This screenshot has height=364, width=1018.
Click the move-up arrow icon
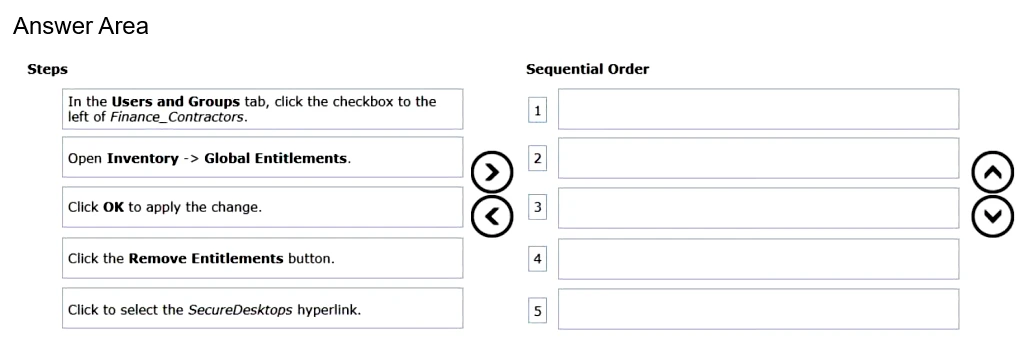pos(993,172)
